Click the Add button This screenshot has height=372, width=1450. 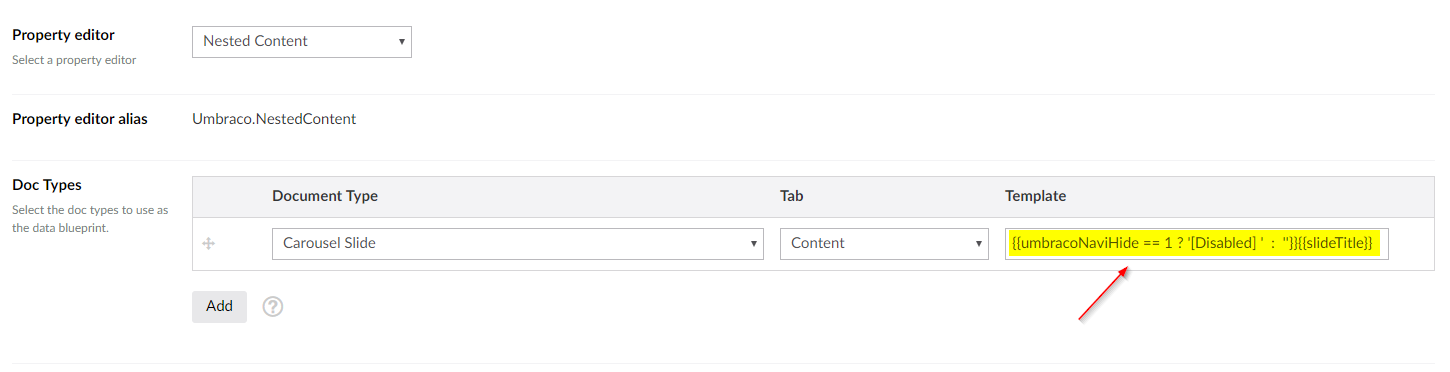point(219,306)
